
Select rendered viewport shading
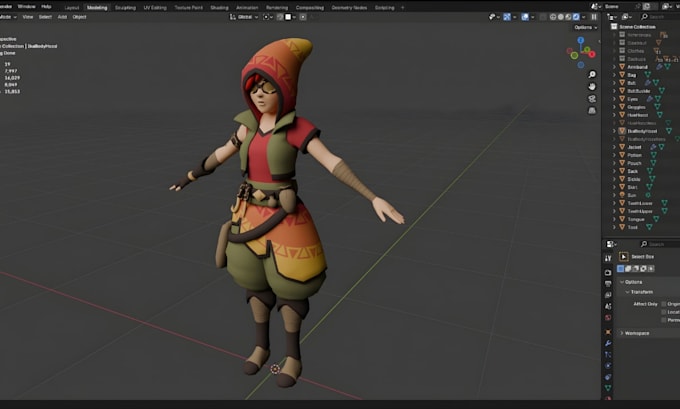click(x=576, y=17)
